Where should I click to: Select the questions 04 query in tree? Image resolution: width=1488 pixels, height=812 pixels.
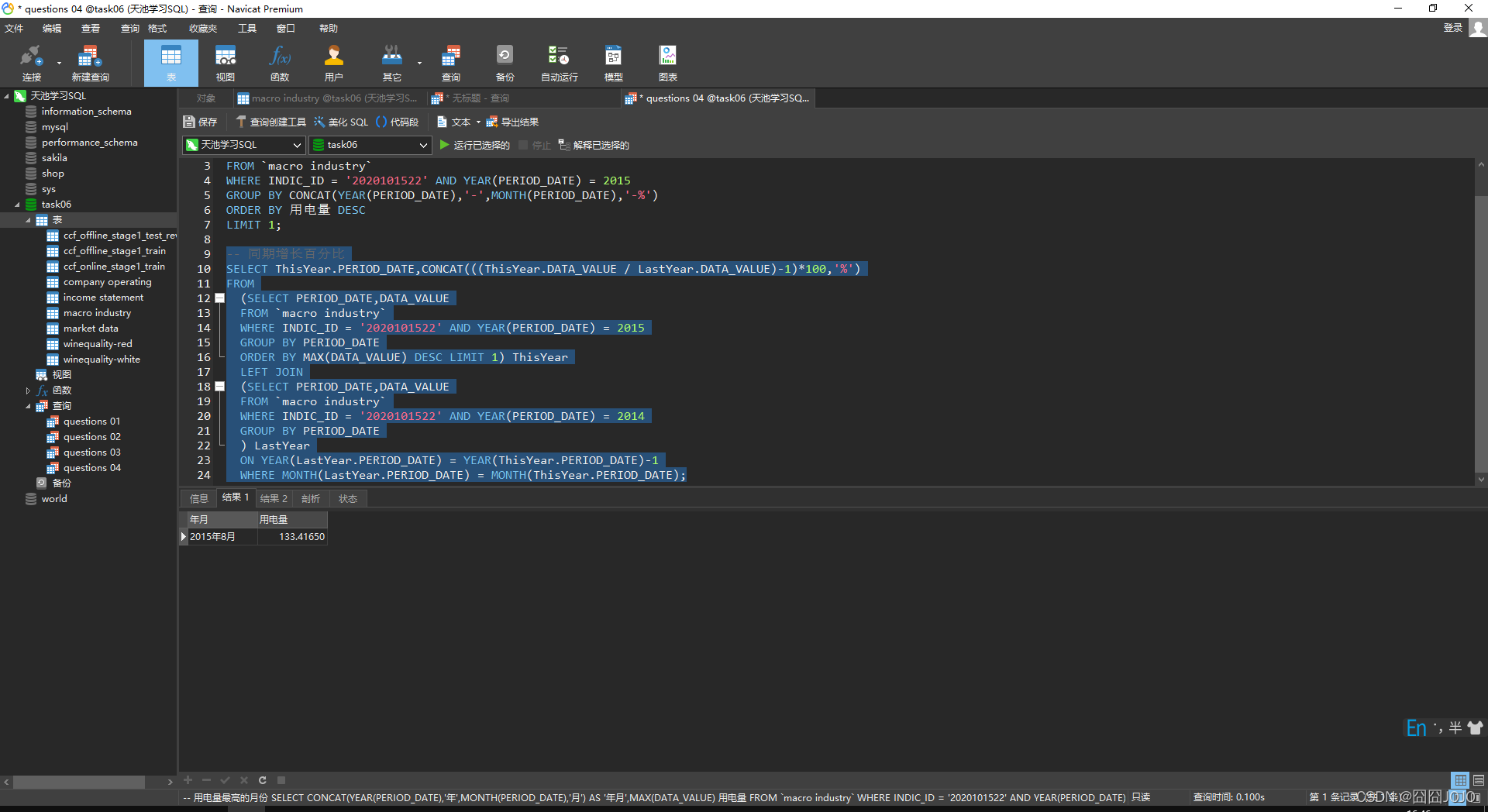click(x=91, y=468)
